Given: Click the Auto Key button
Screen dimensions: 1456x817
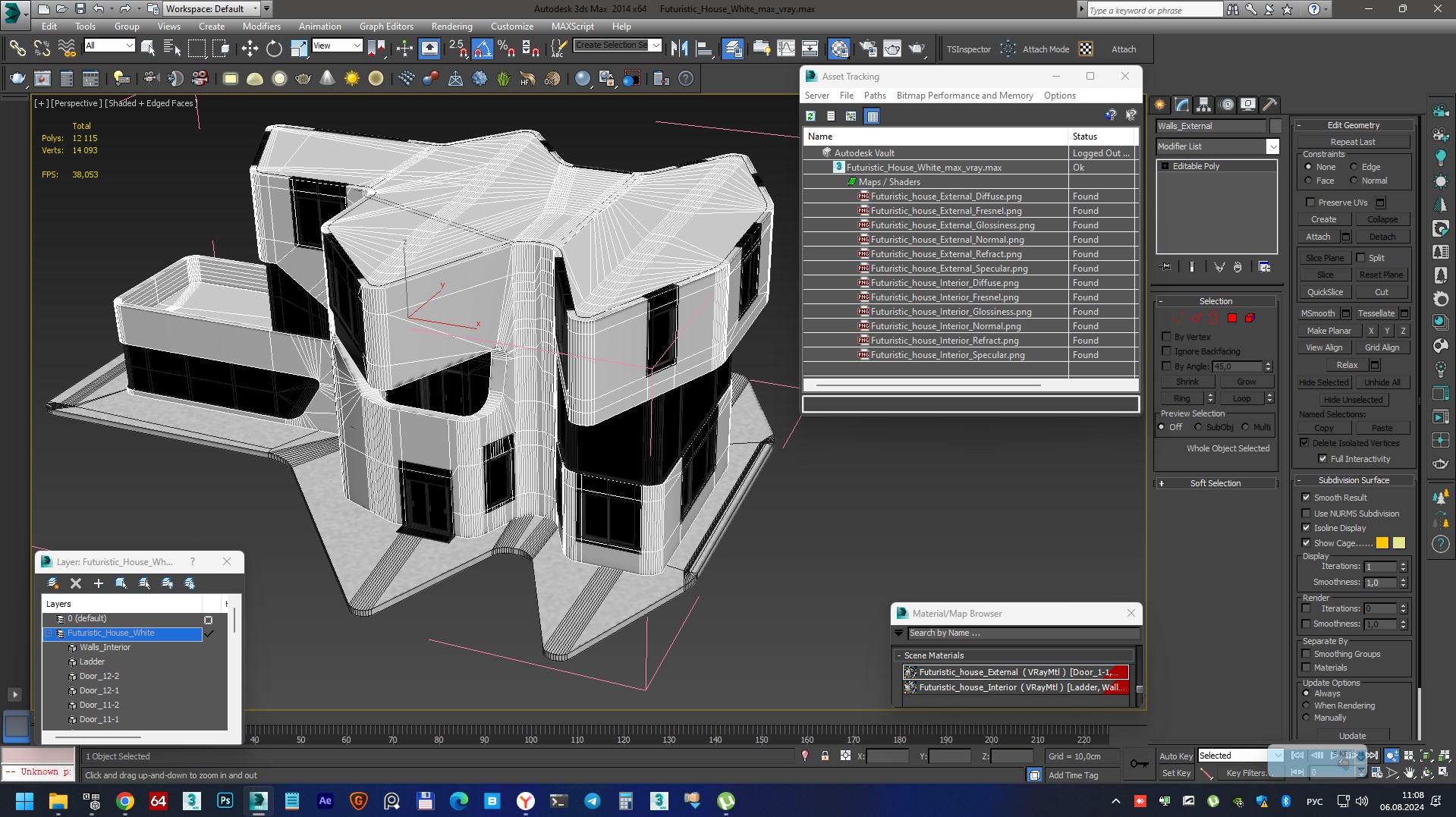Looking at the screenshot, I should click(x=1175, y=756).
